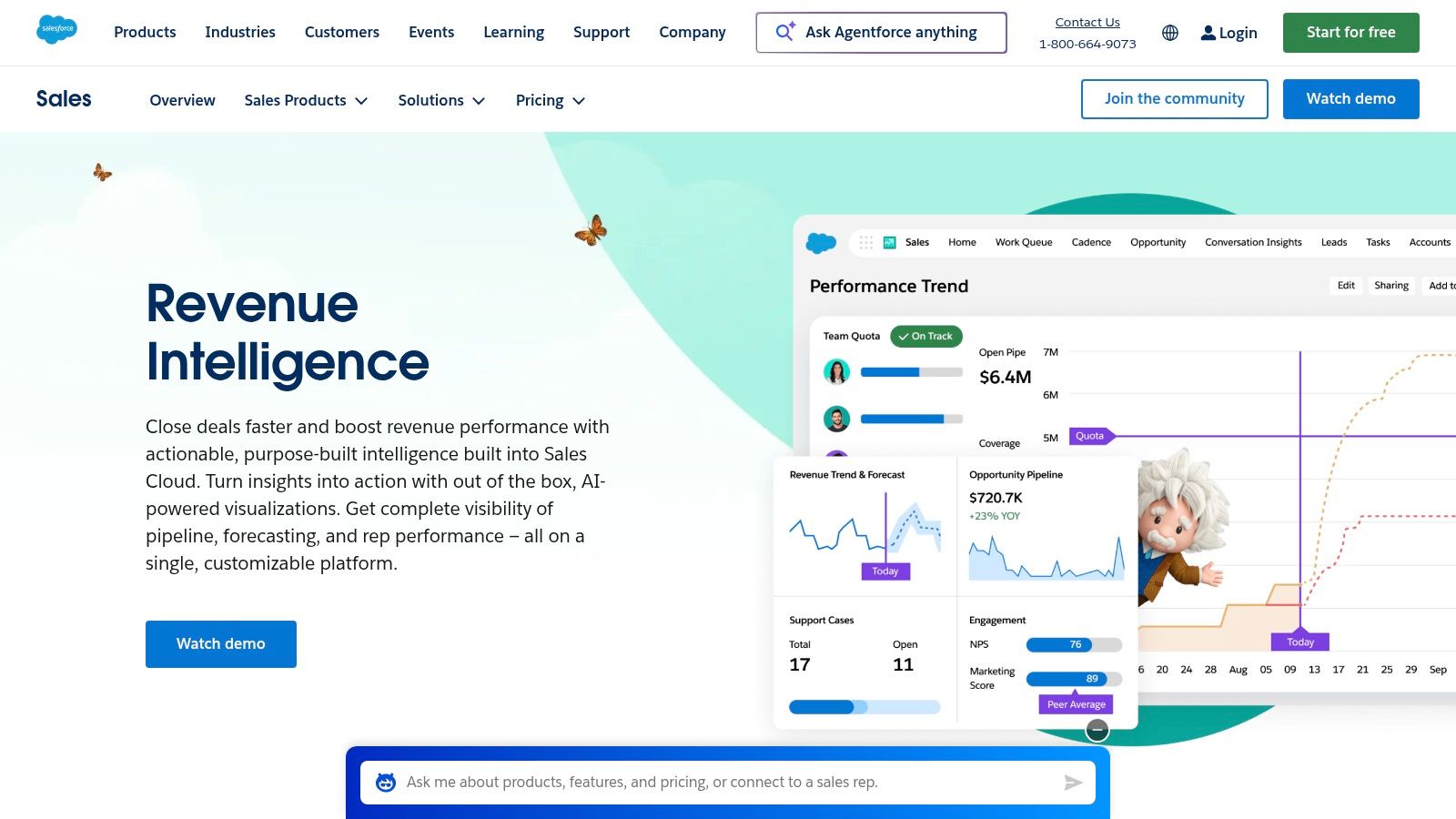
Task: Open the App Launcher waffle grid
Action: click(864, 242)
